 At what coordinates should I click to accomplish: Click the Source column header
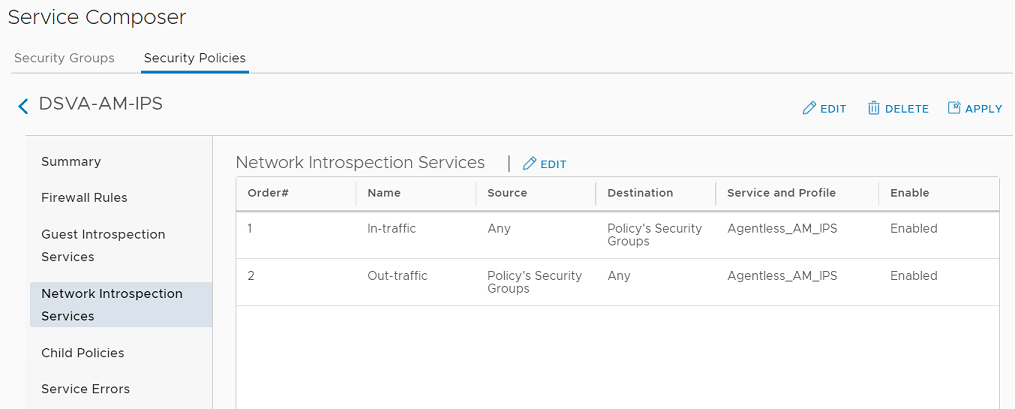coord(507,193)
